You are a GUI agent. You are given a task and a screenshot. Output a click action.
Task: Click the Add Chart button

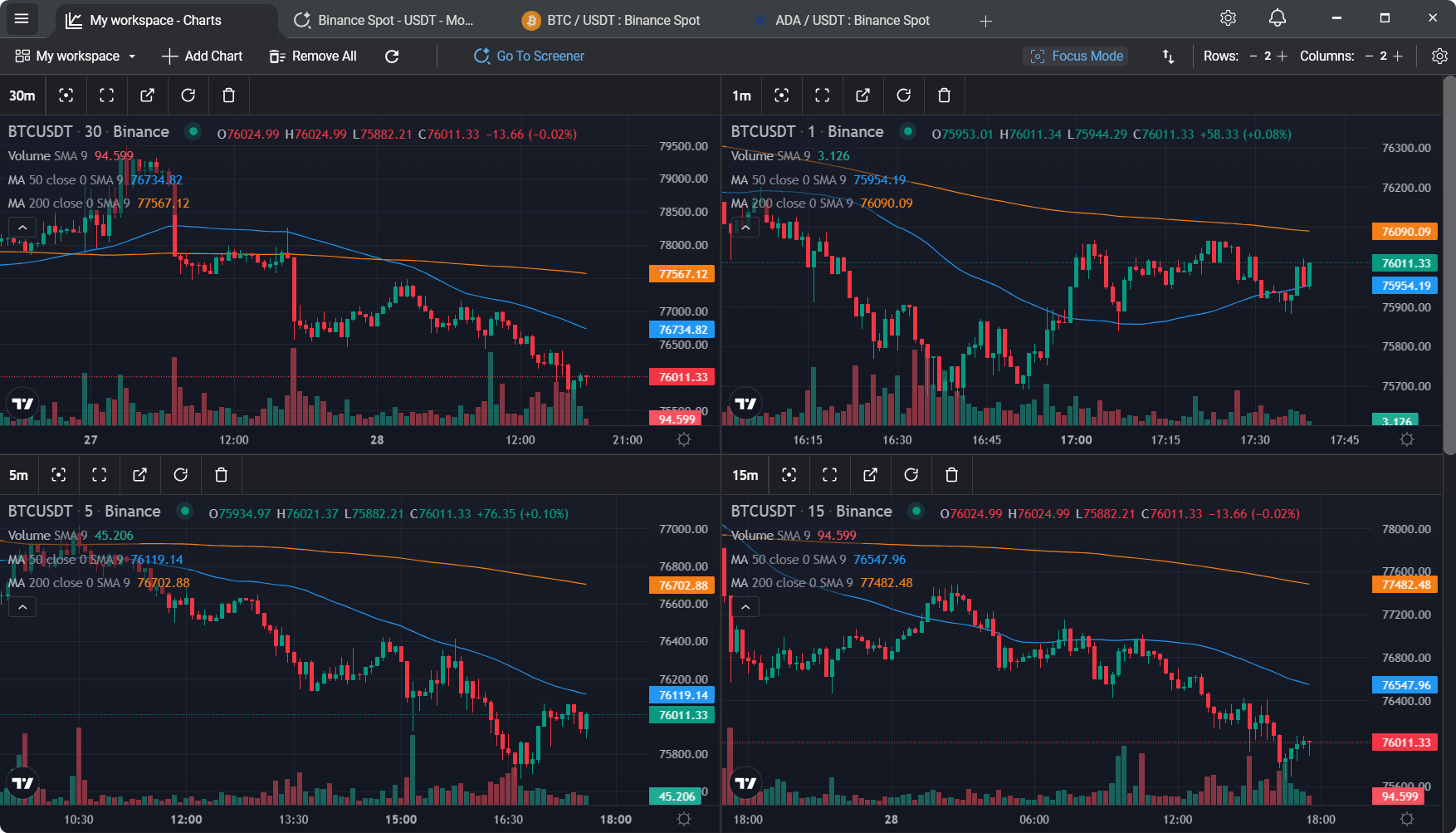coord(202,56)
